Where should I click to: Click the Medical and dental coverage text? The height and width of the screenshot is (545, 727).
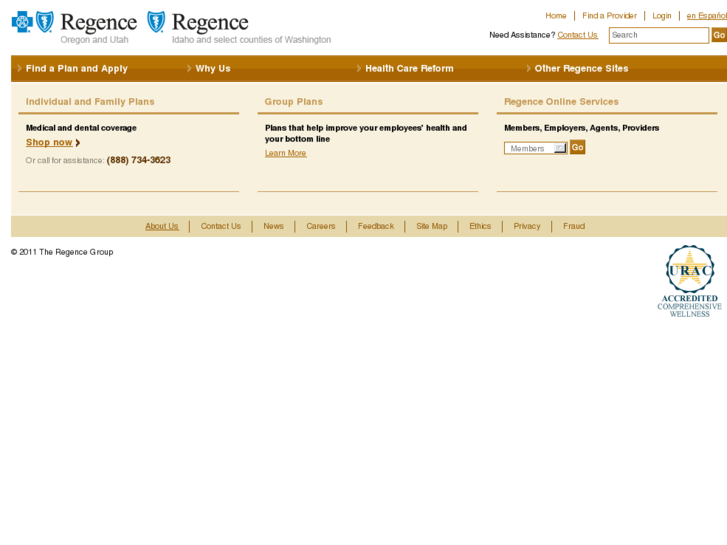point(81,128)
